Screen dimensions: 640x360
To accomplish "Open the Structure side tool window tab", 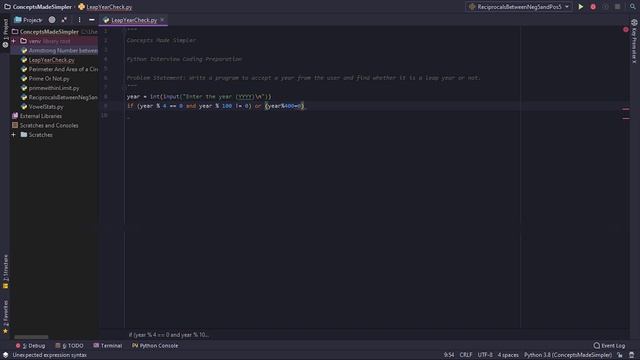I will coord(5,271).
